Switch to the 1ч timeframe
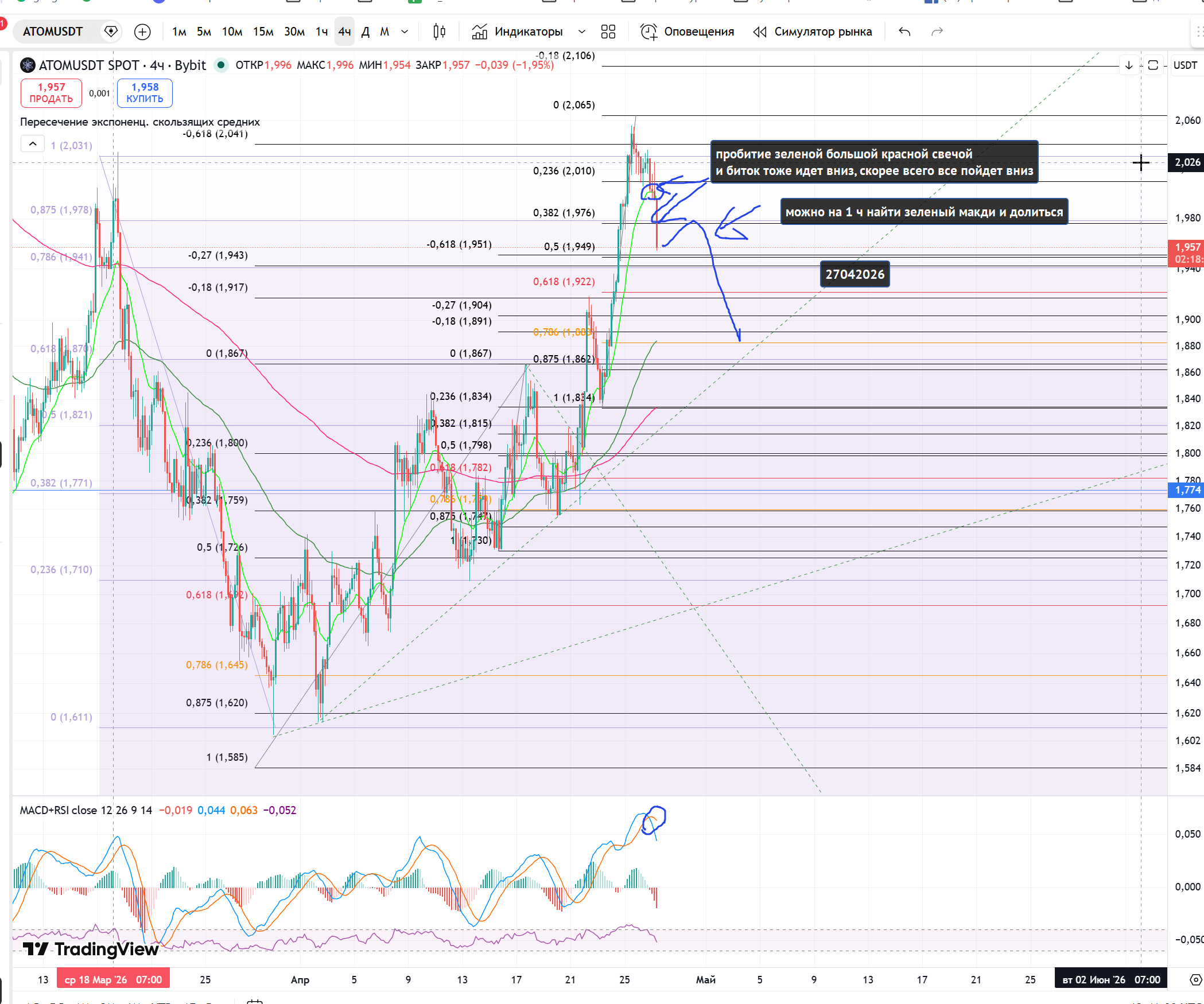Screen dimensions: 1204x1004 [321, 32]
